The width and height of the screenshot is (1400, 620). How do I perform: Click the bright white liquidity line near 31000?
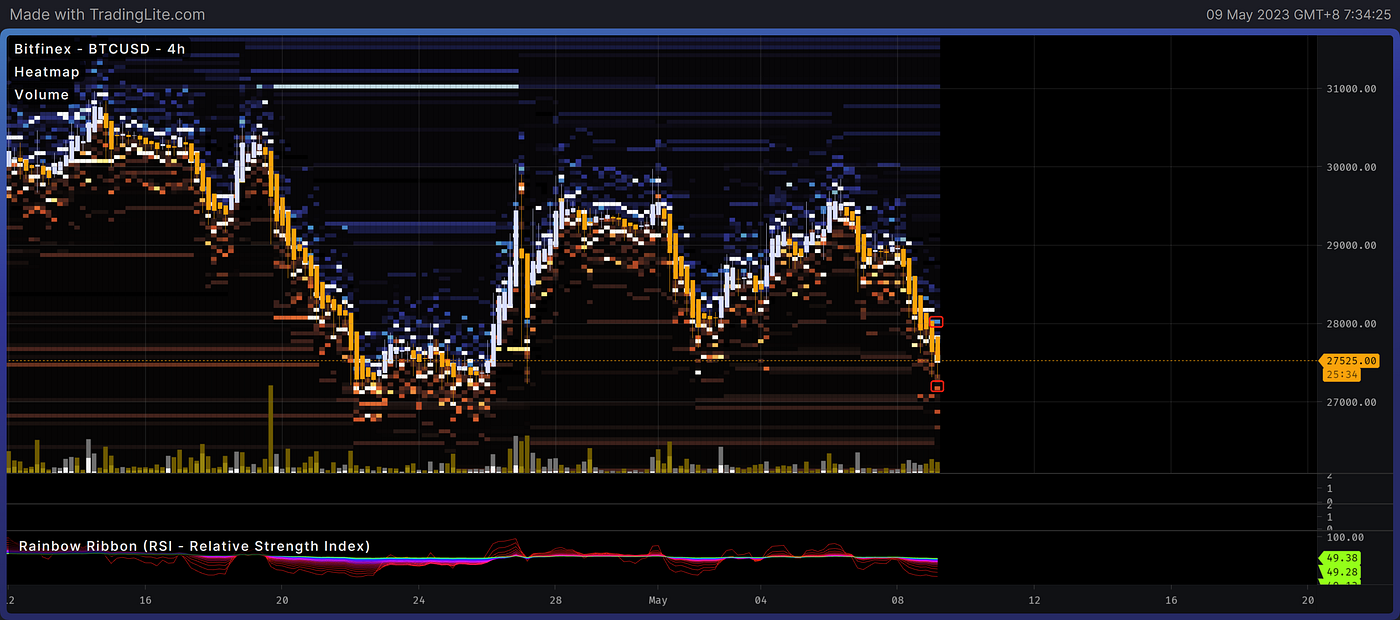396,87
